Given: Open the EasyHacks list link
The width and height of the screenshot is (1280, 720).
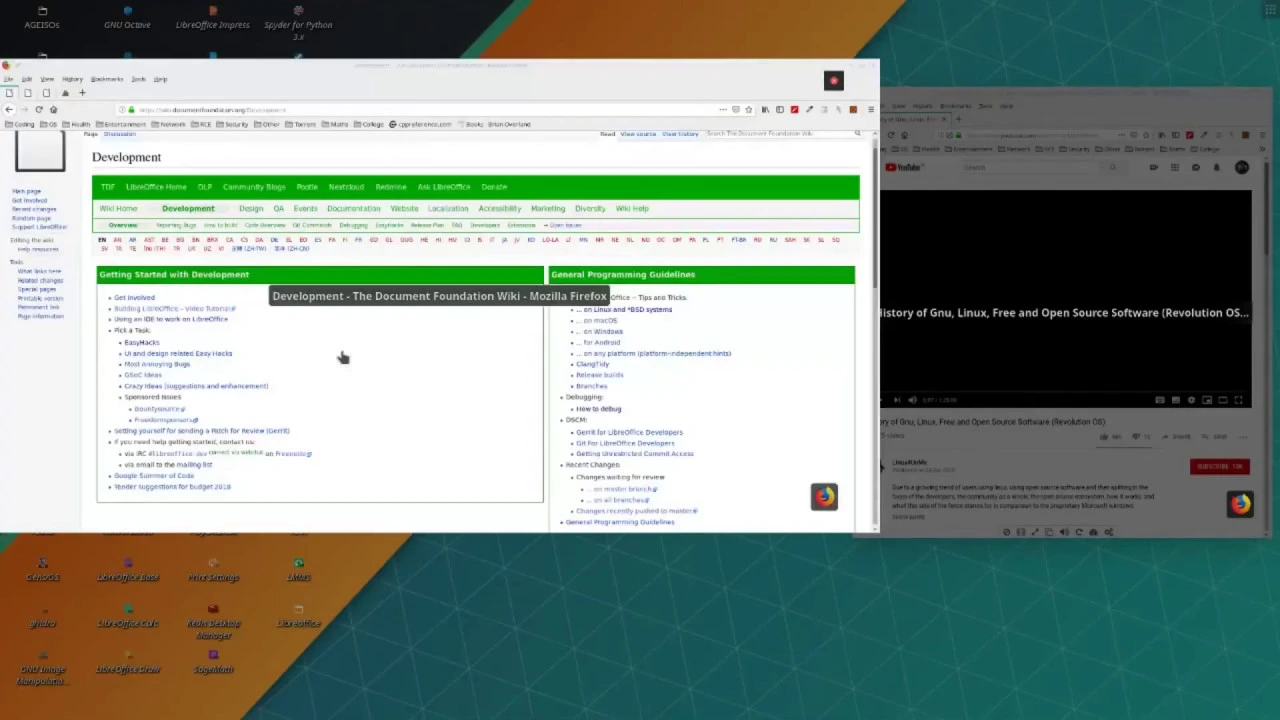Looking at the screenshot, I should point(141,342).
